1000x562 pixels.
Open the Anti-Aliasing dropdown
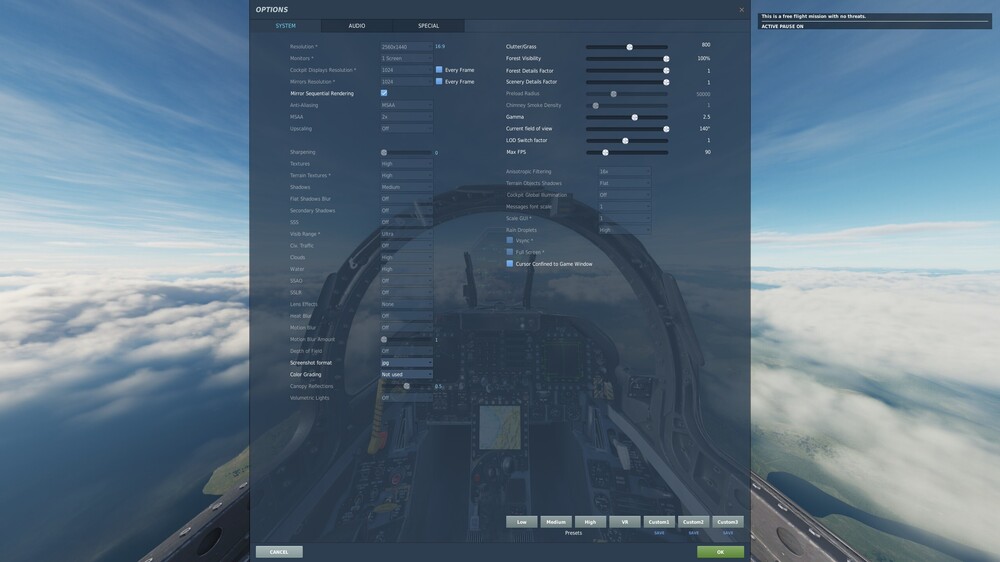406,105
